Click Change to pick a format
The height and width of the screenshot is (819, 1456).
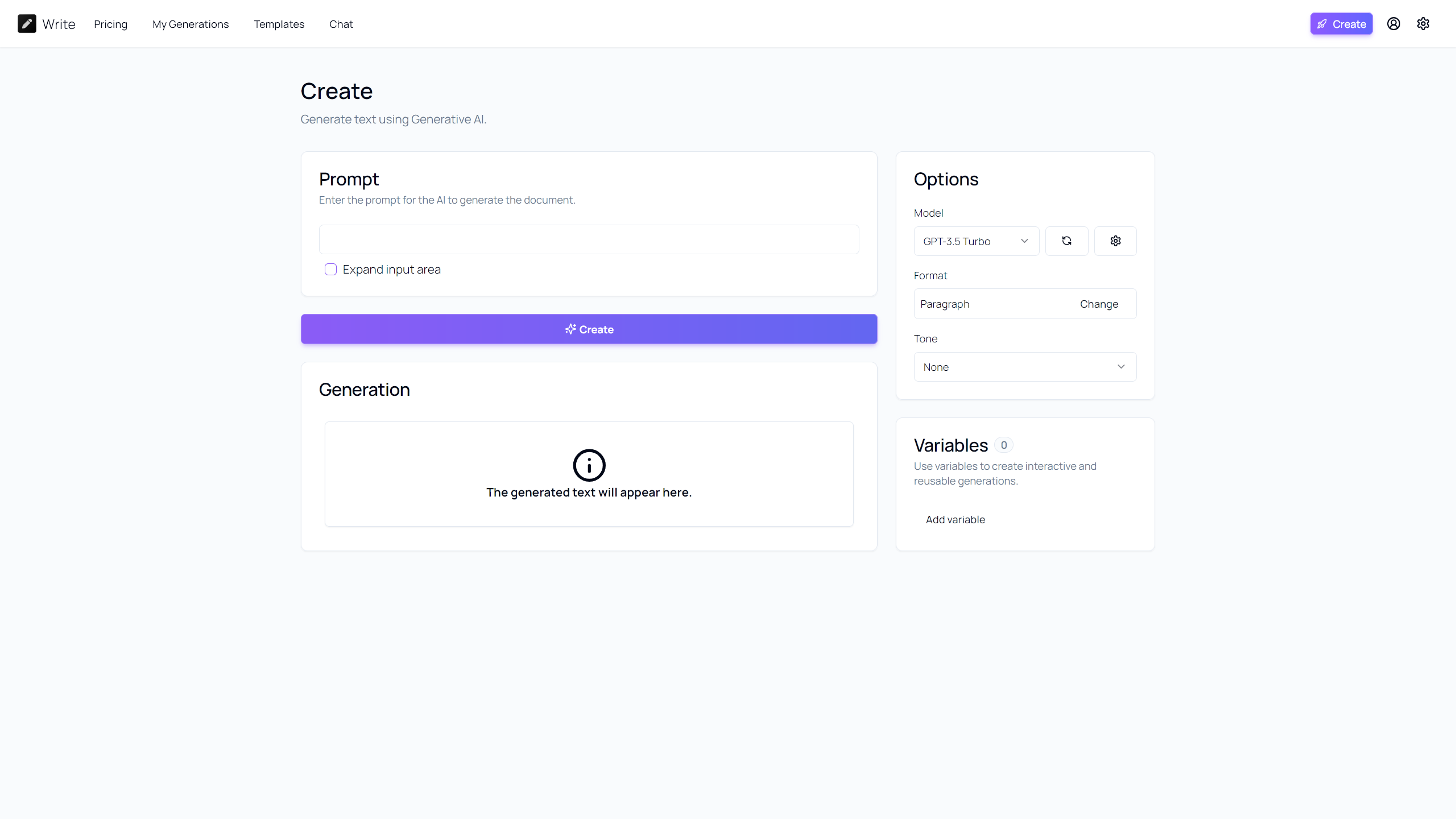pyautogui.click(x=1099, y=304)
